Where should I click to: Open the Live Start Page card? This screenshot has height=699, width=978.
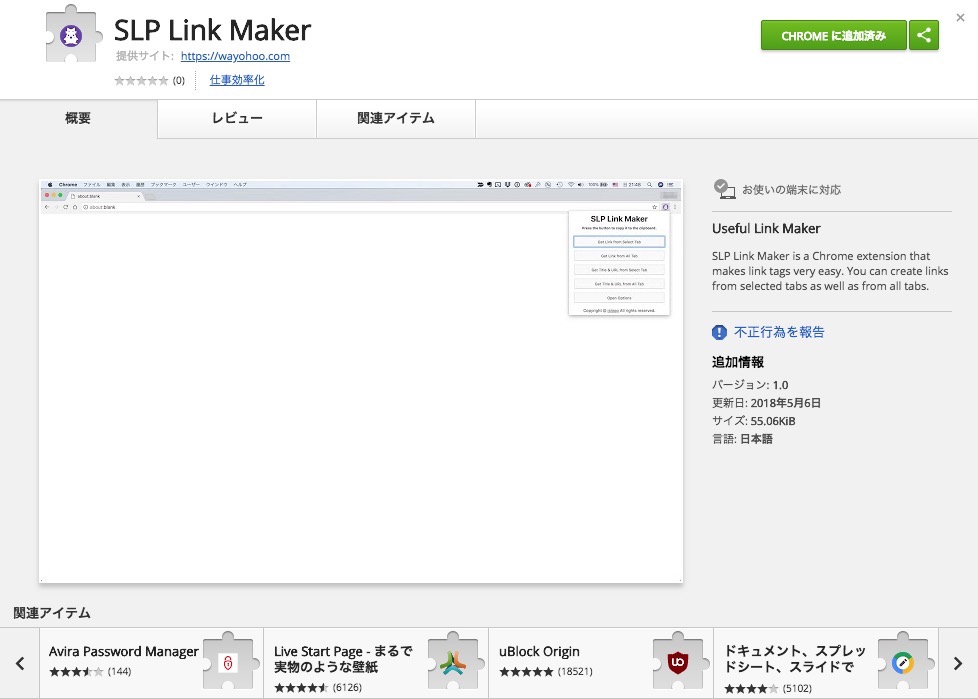click(x=376, y=663)
